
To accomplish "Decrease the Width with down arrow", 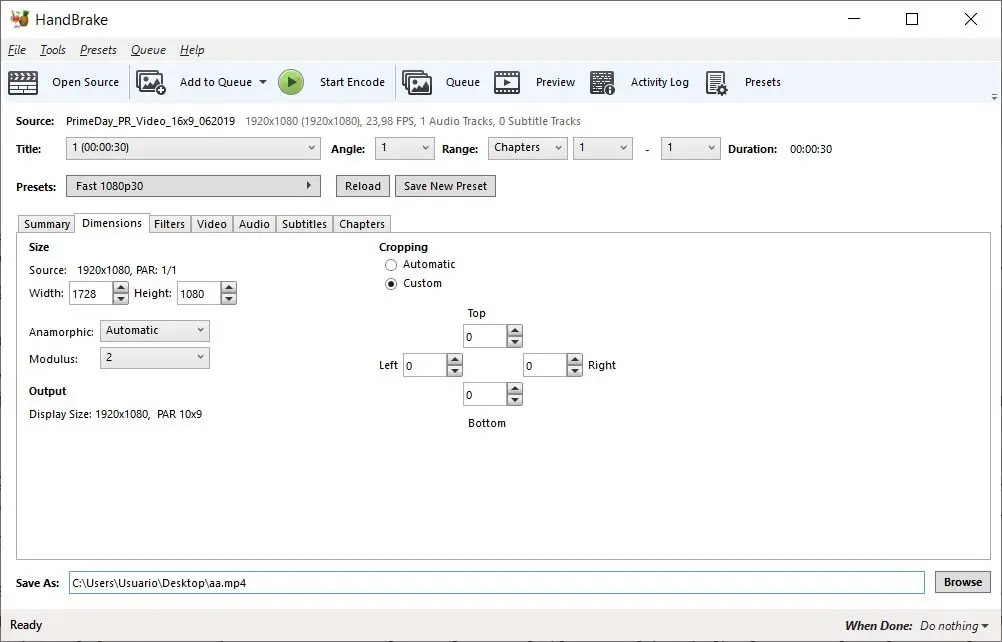I will click(120, 299).
